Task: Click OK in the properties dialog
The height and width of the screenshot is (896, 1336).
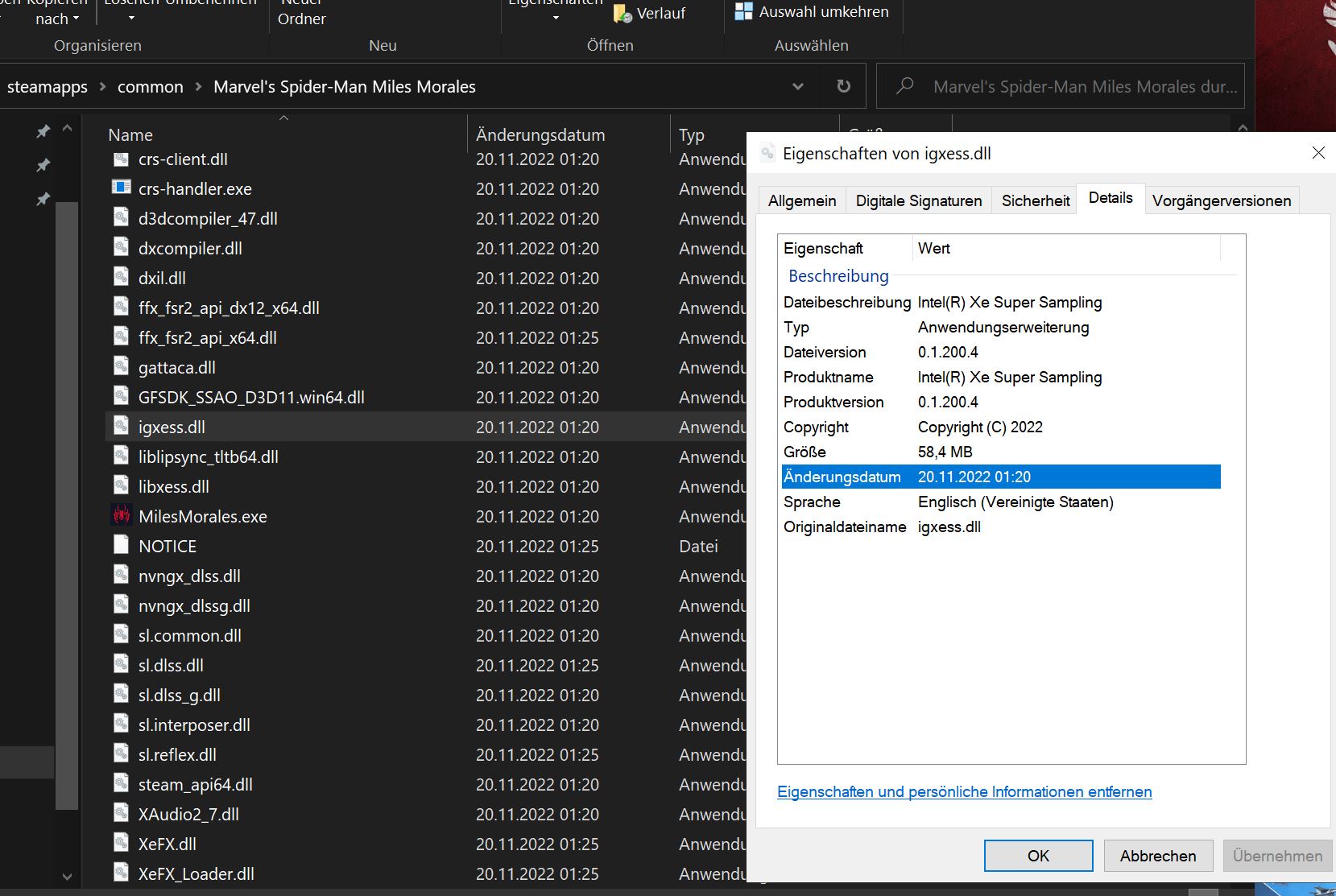Action: [1038, 856]
